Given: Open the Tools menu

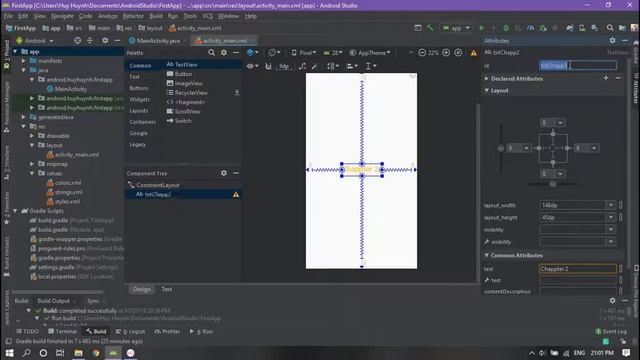Looking at the screenshot, I should [x=190, y=16].
